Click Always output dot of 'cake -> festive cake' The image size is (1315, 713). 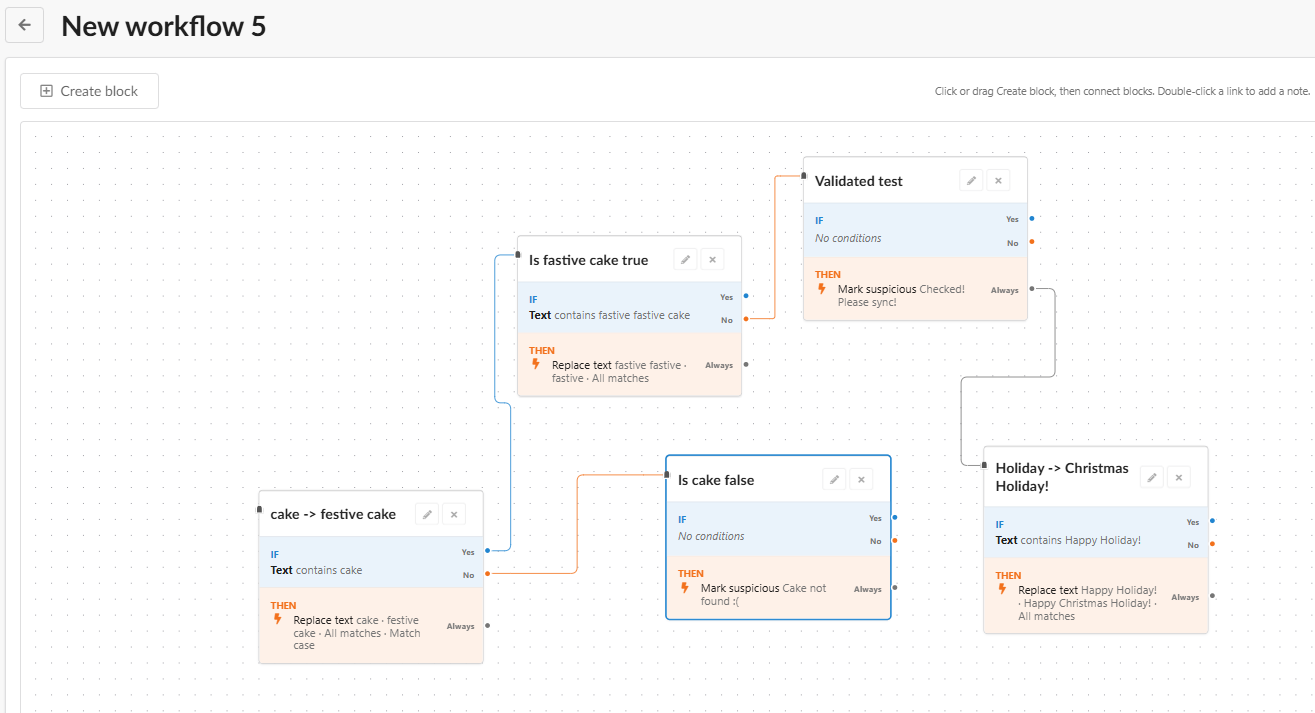coord(487,626)
